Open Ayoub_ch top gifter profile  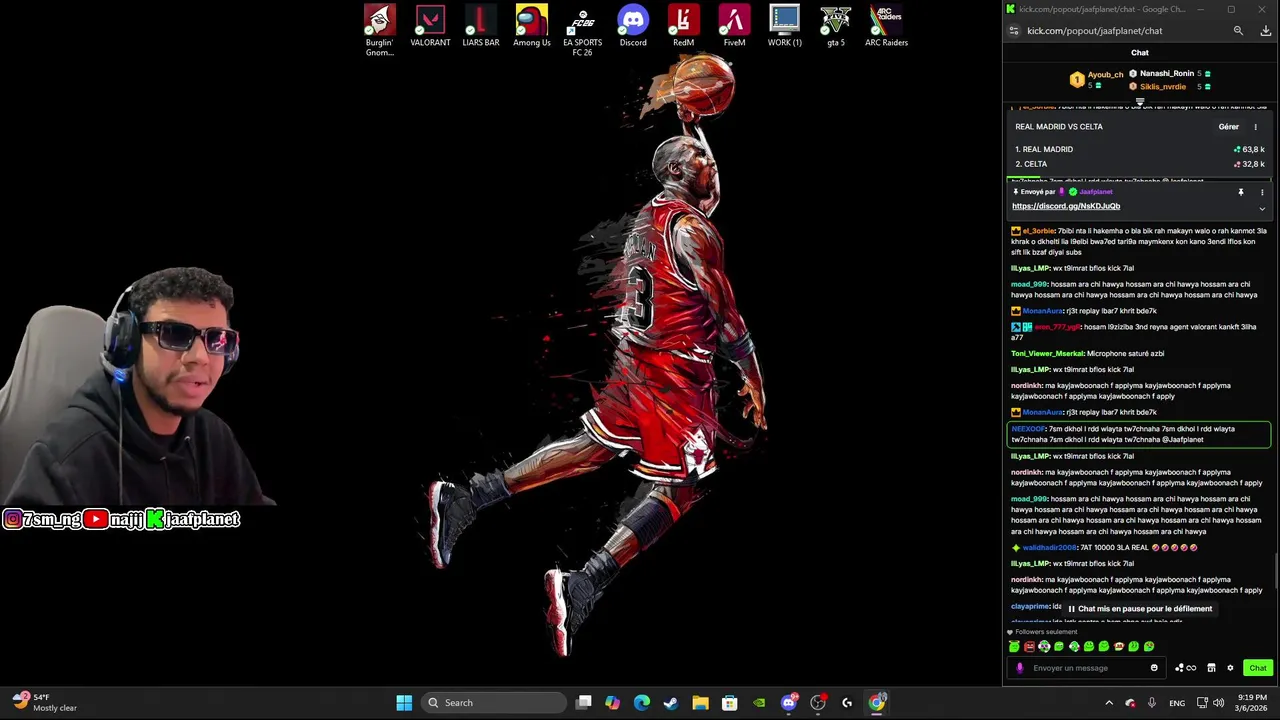tap(1106, 75)
